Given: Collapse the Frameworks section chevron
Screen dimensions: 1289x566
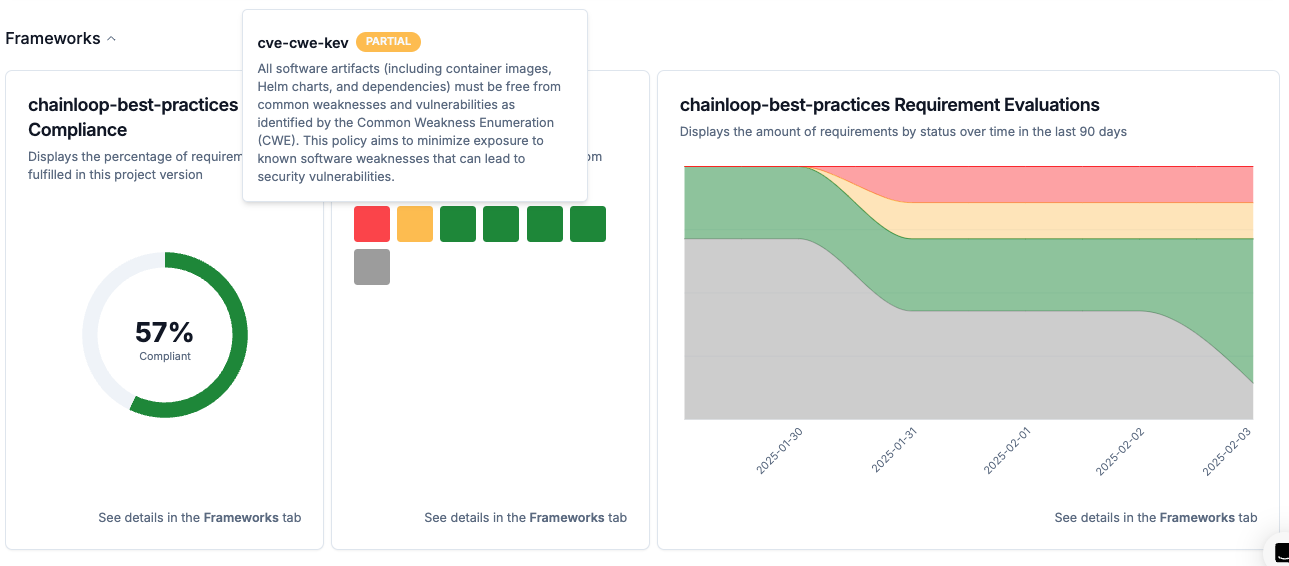Looking at the screenshot, I should tap(111, 39).
